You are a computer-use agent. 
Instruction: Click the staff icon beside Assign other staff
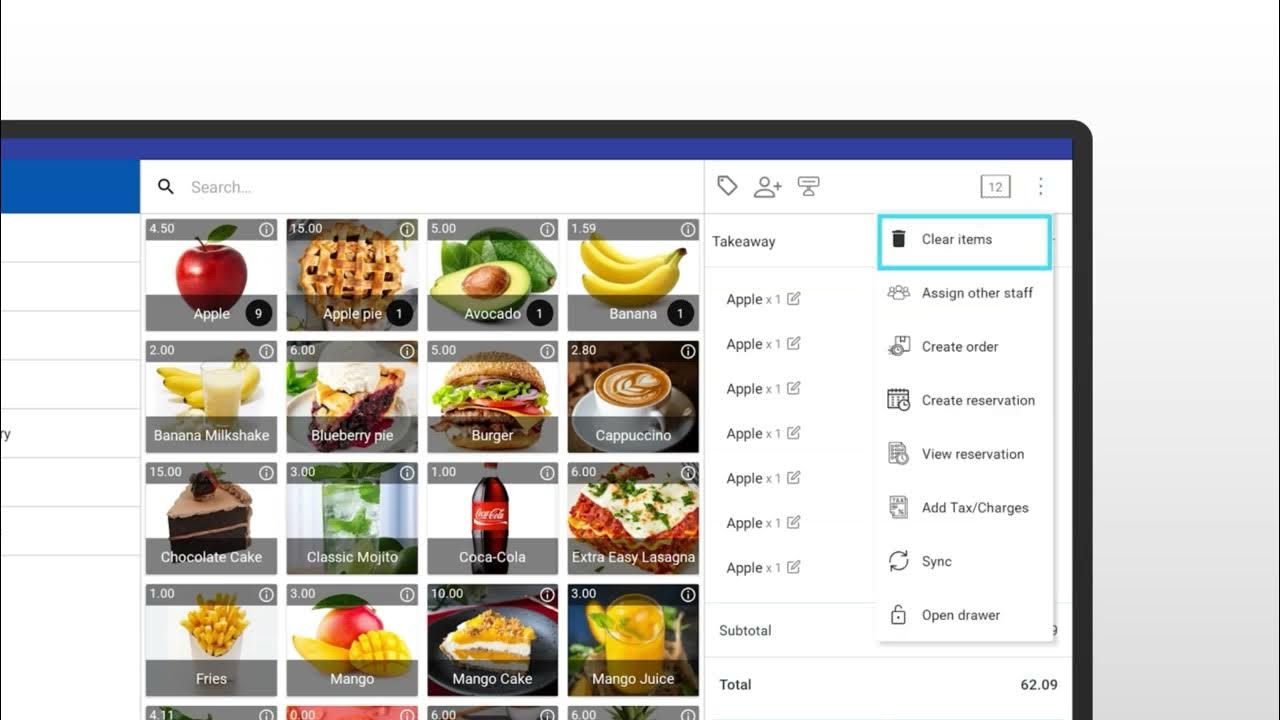(898, 293)
